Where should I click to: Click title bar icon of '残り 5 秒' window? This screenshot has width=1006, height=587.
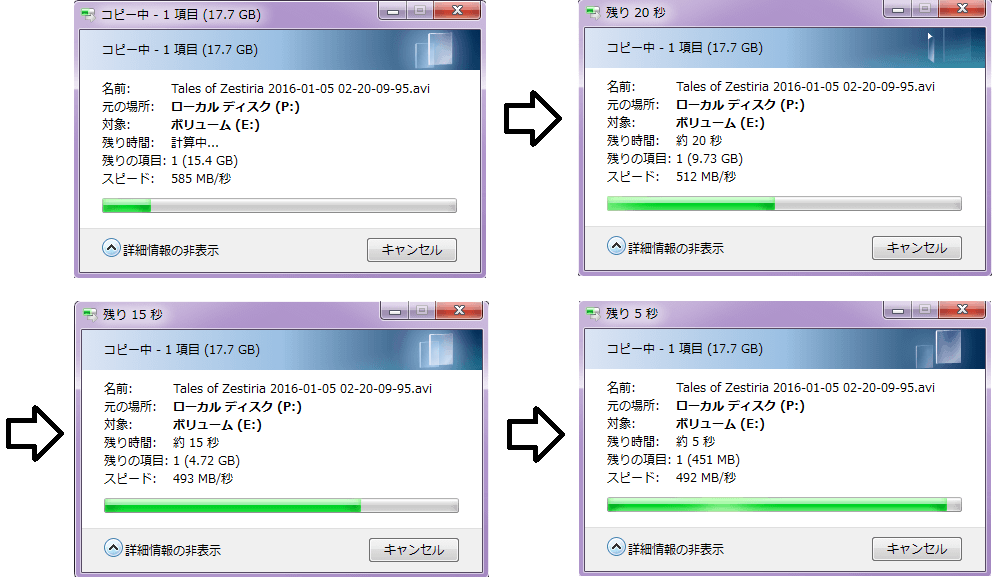click(592, 313)
